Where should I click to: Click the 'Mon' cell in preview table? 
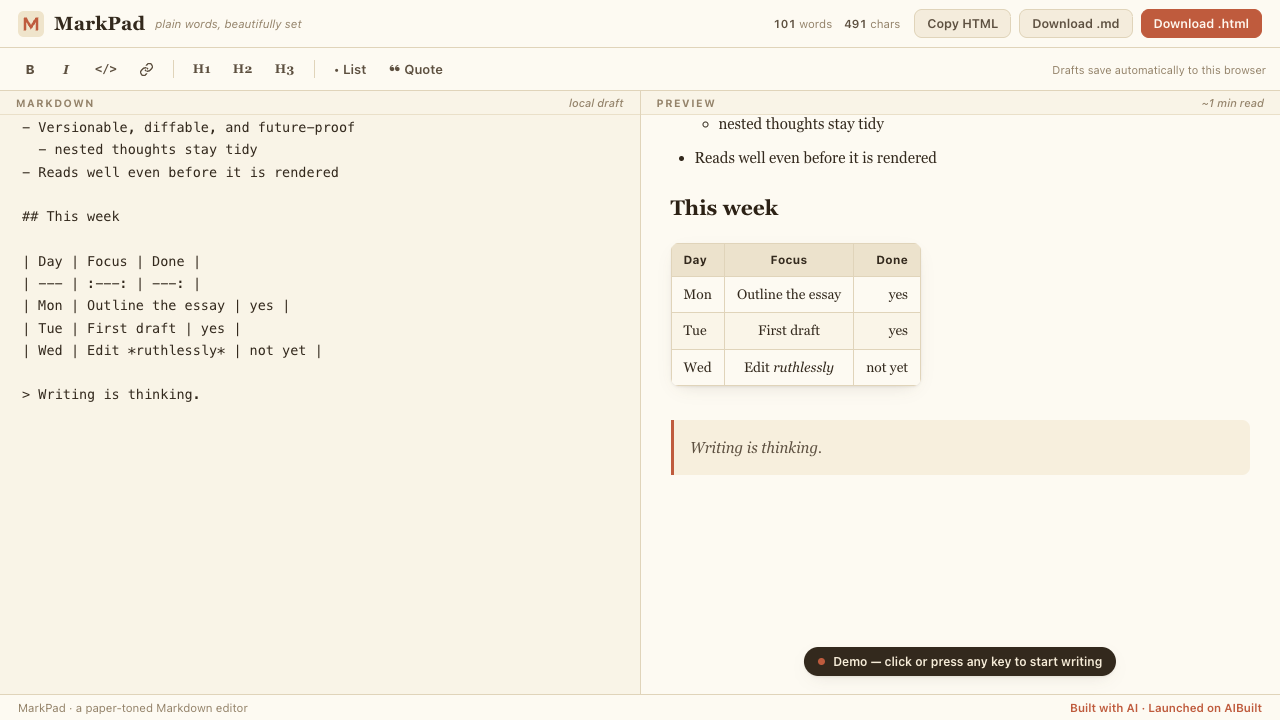pyautogui.click(x=698, y=294)
